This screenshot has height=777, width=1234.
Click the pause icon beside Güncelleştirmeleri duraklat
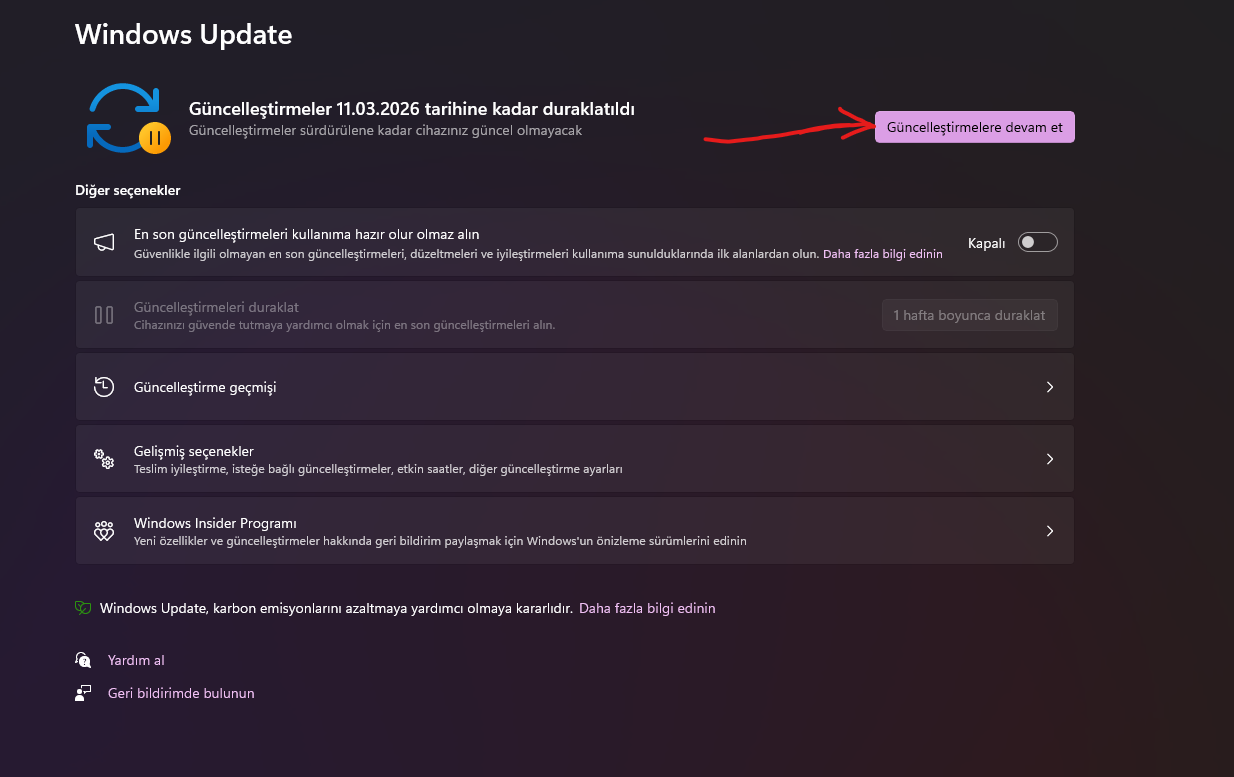(104, 315)
